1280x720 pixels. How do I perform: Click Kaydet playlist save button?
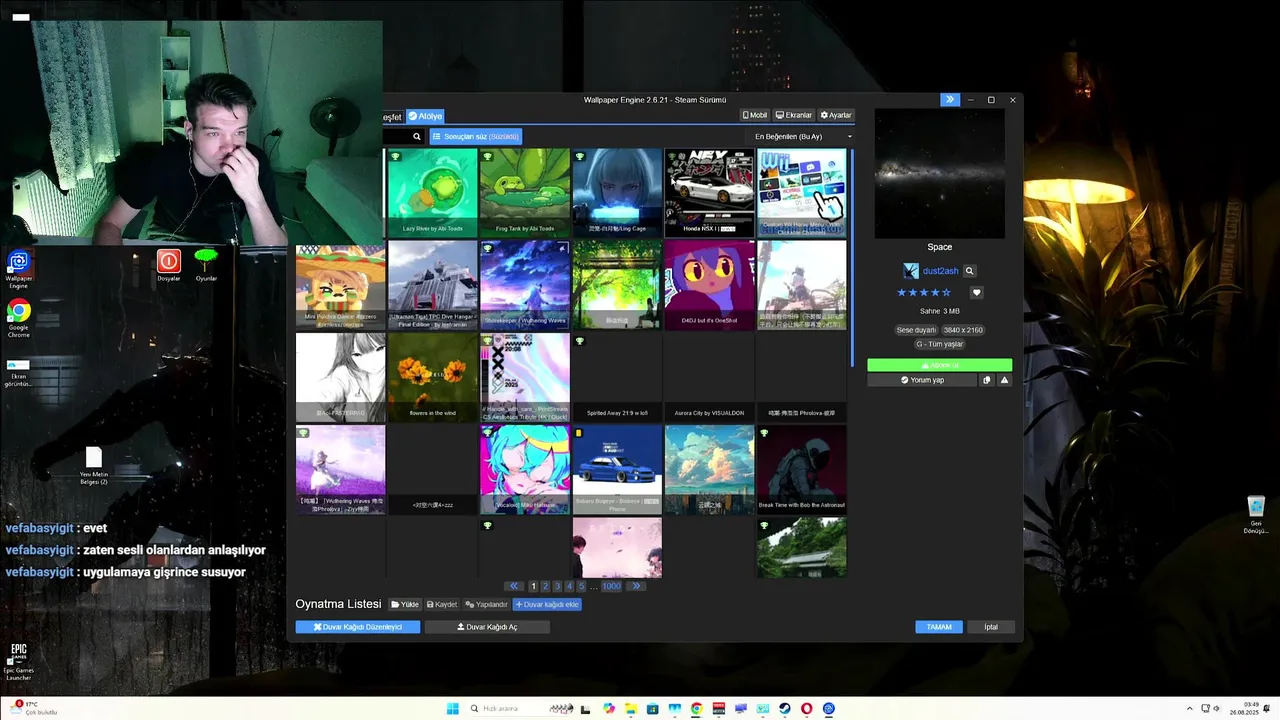click(x=442, y=604)
